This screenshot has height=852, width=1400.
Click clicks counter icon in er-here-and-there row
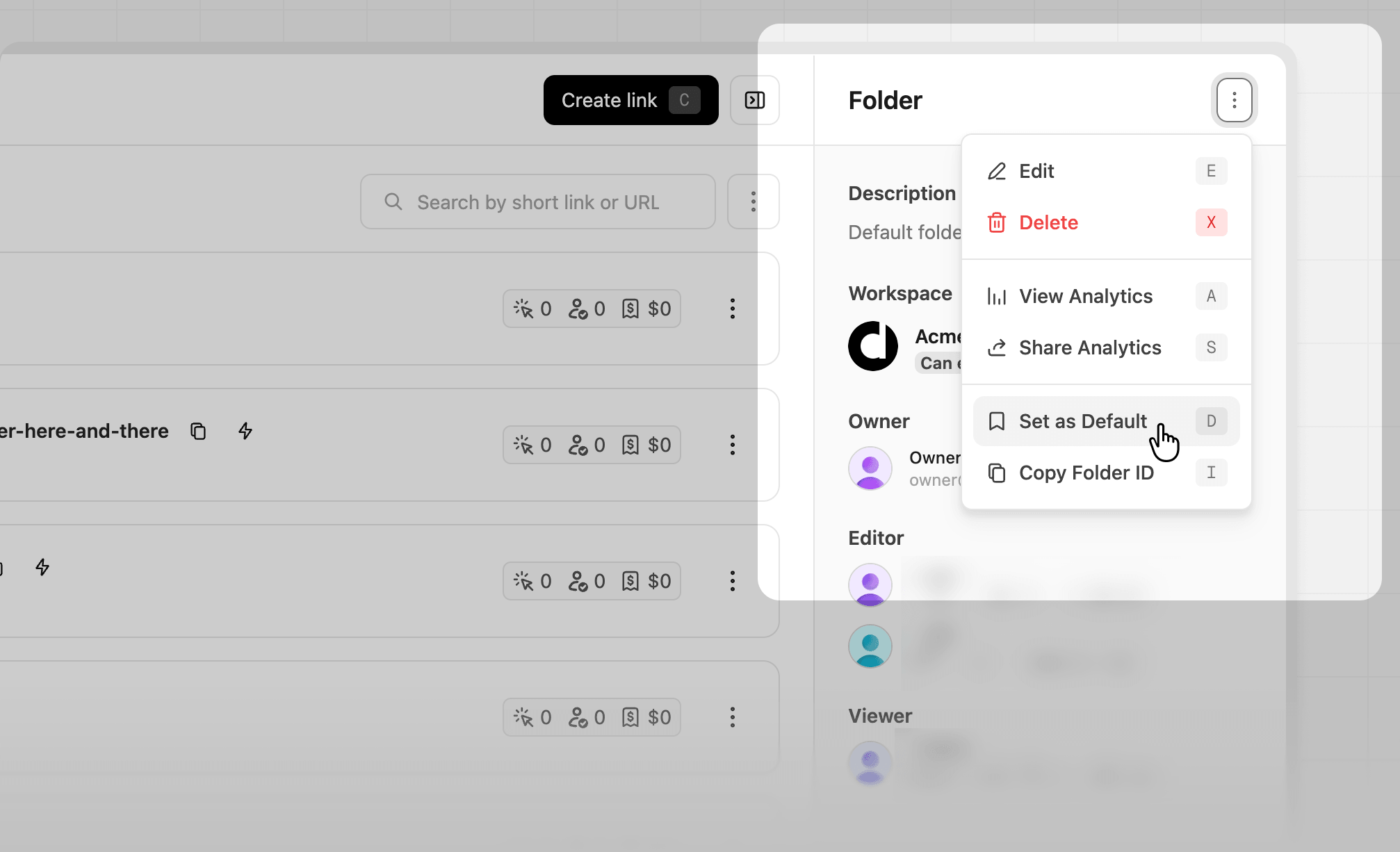(523, 445)
